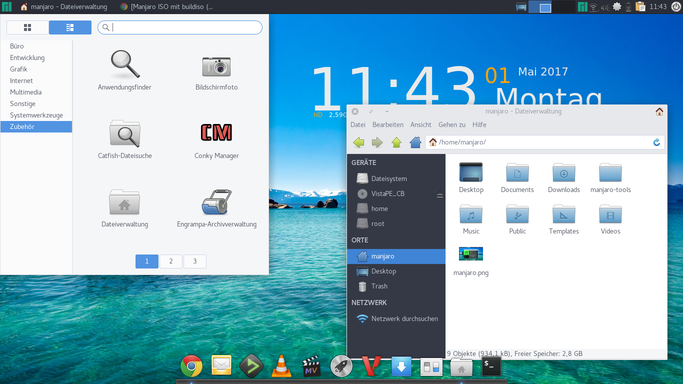
Task: Open VLC media player from dock
Action: point(281,366)
